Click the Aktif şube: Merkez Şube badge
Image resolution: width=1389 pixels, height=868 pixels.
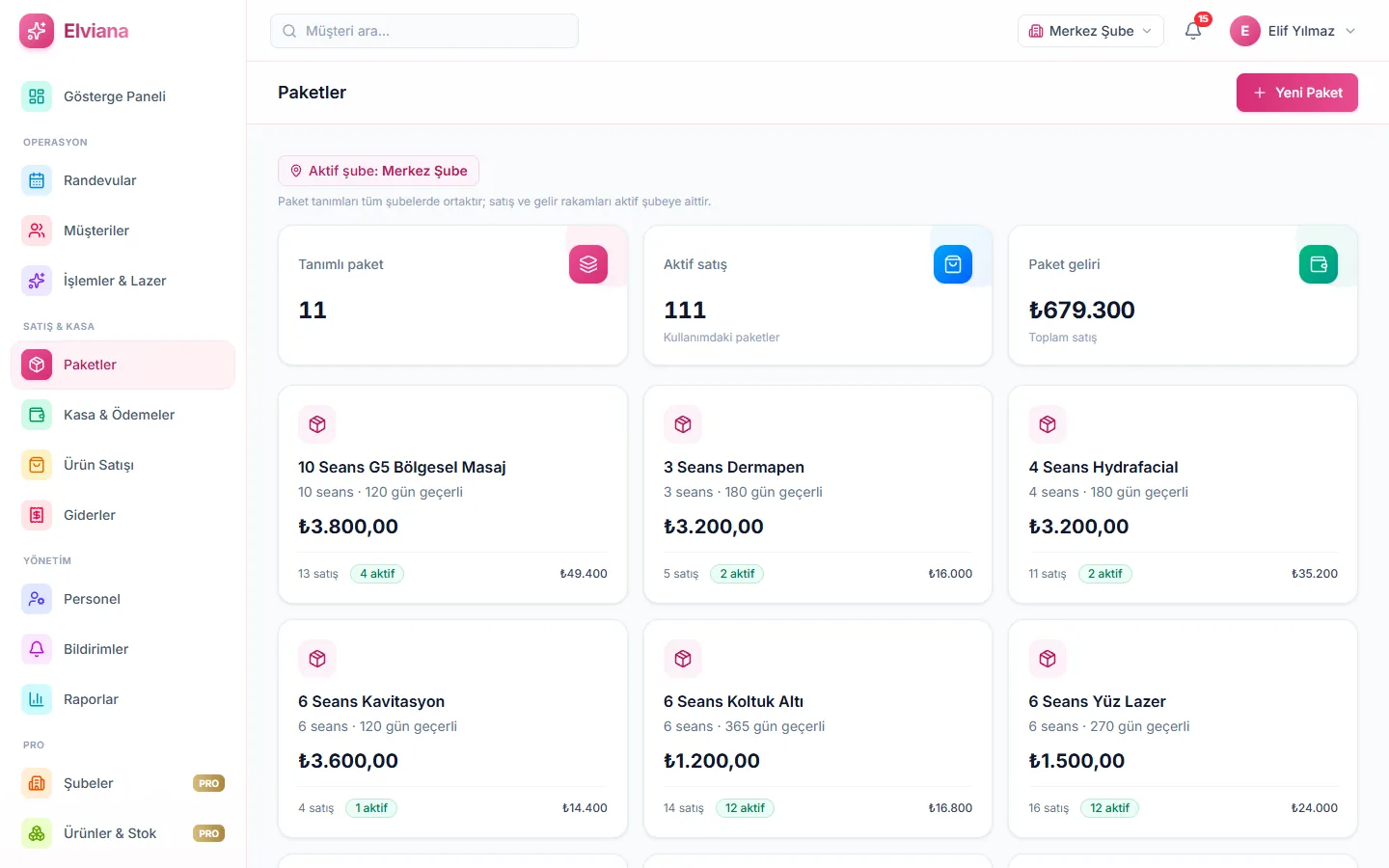pos(378,171)
